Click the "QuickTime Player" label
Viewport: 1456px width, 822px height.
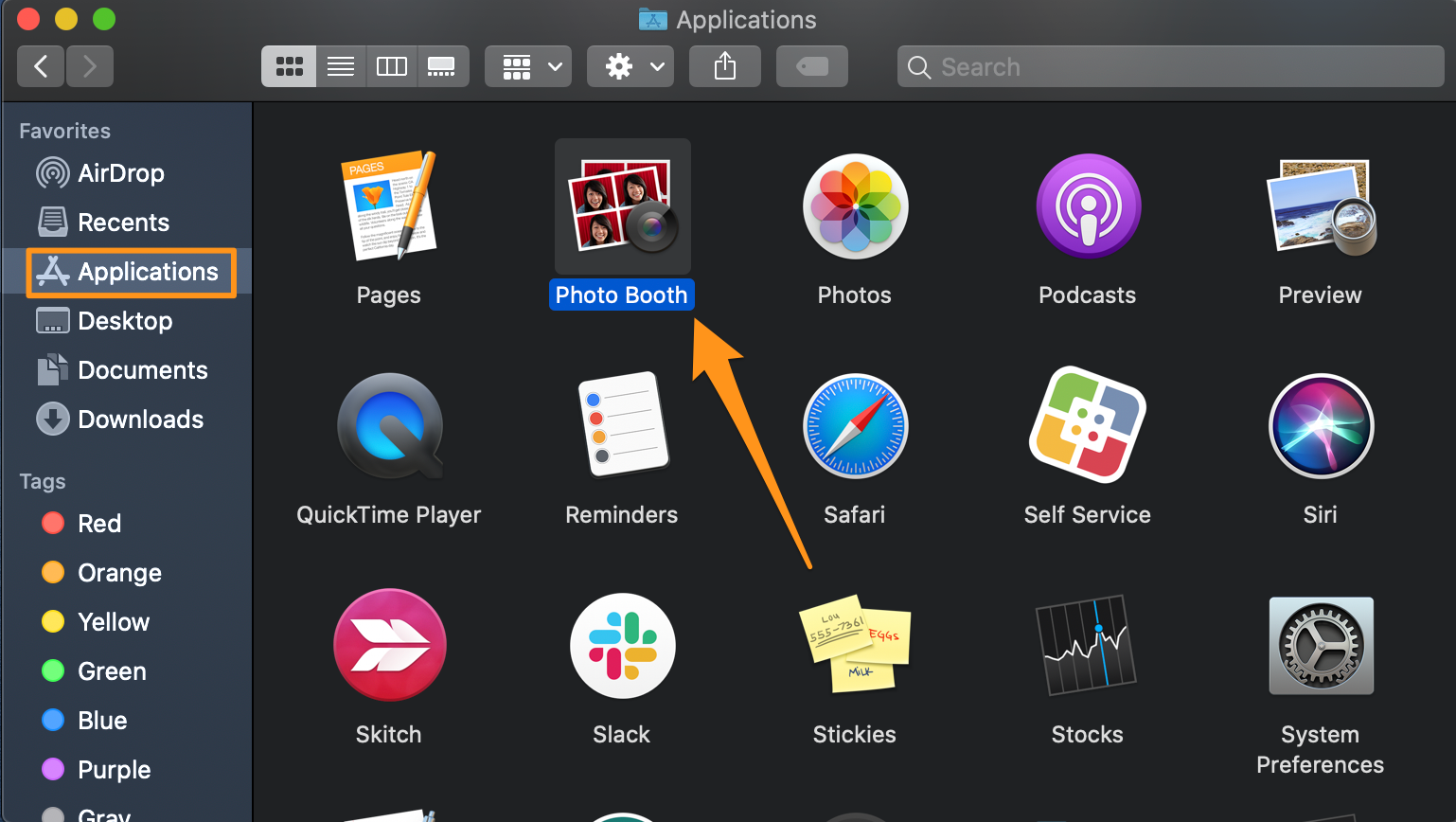(x=389, y=515)
